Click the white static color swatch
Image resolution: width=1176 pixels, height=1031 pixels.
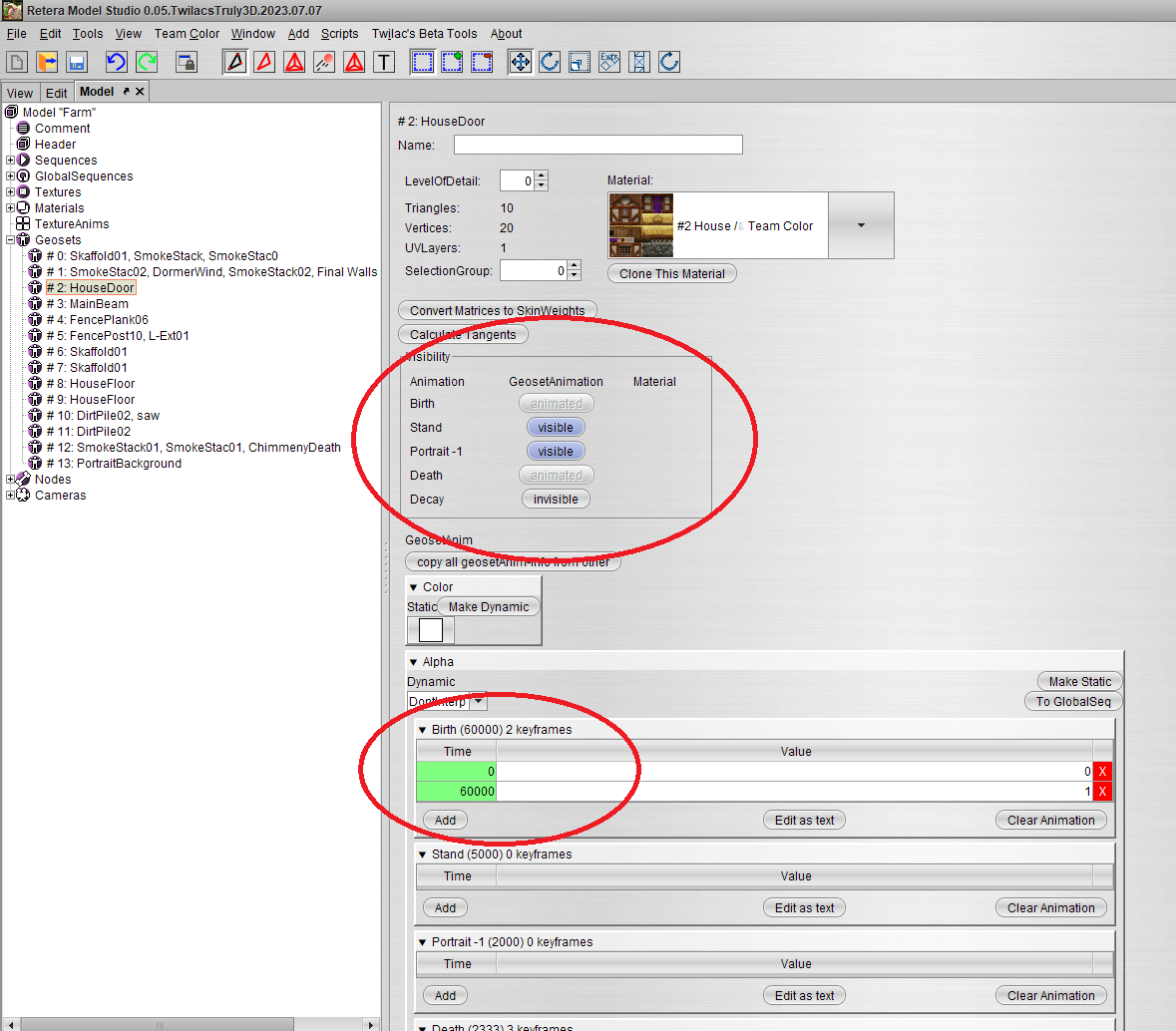(431, 630)
